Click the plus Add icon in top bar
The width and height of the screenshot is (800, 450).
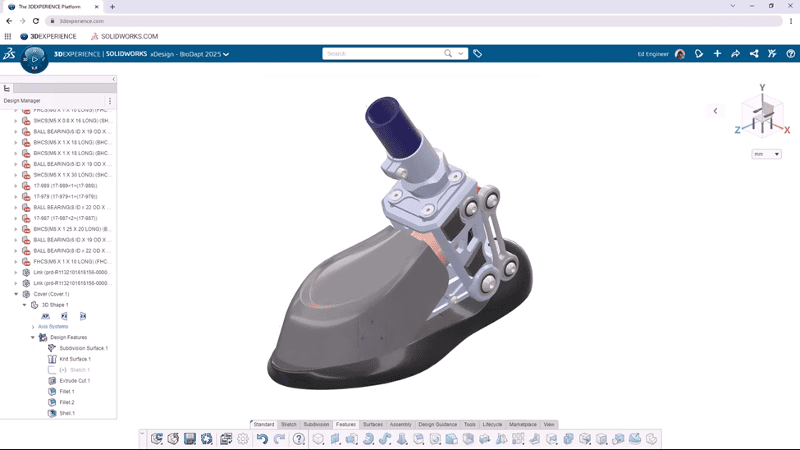tap(717, 53)
